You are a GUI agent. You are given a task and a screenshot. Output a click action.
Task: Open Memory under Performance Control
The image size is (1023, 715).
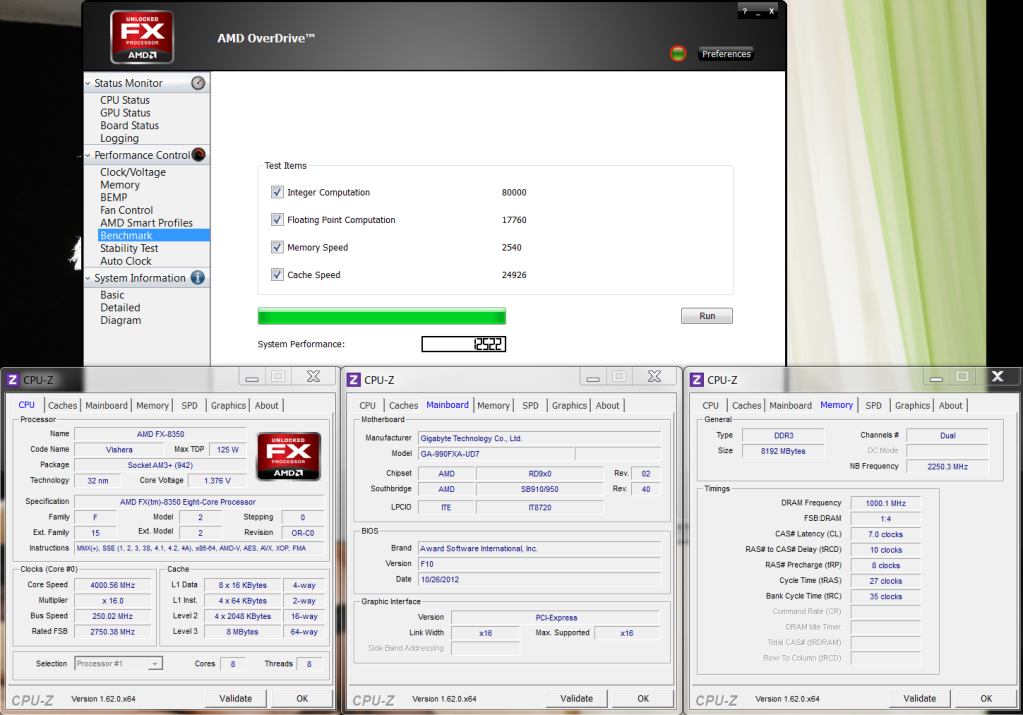[x=120, y=185]
